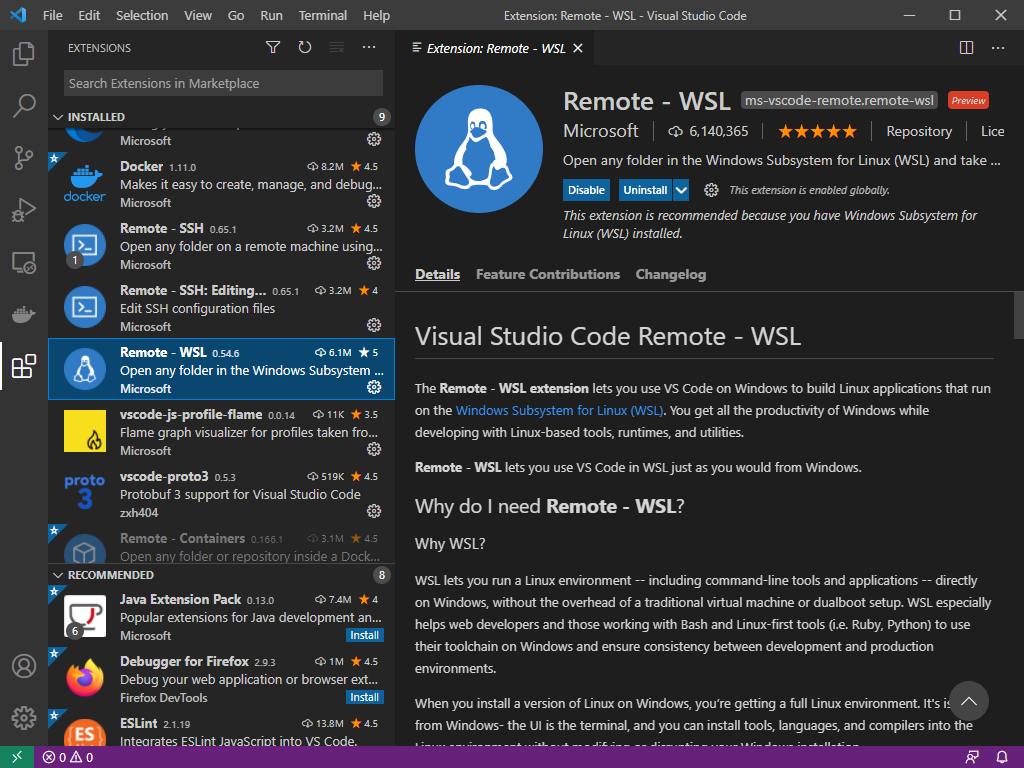1024x768 pixels.
Task: Click the scroll-to-top arrow button
Action: click(x=968, y=701)
